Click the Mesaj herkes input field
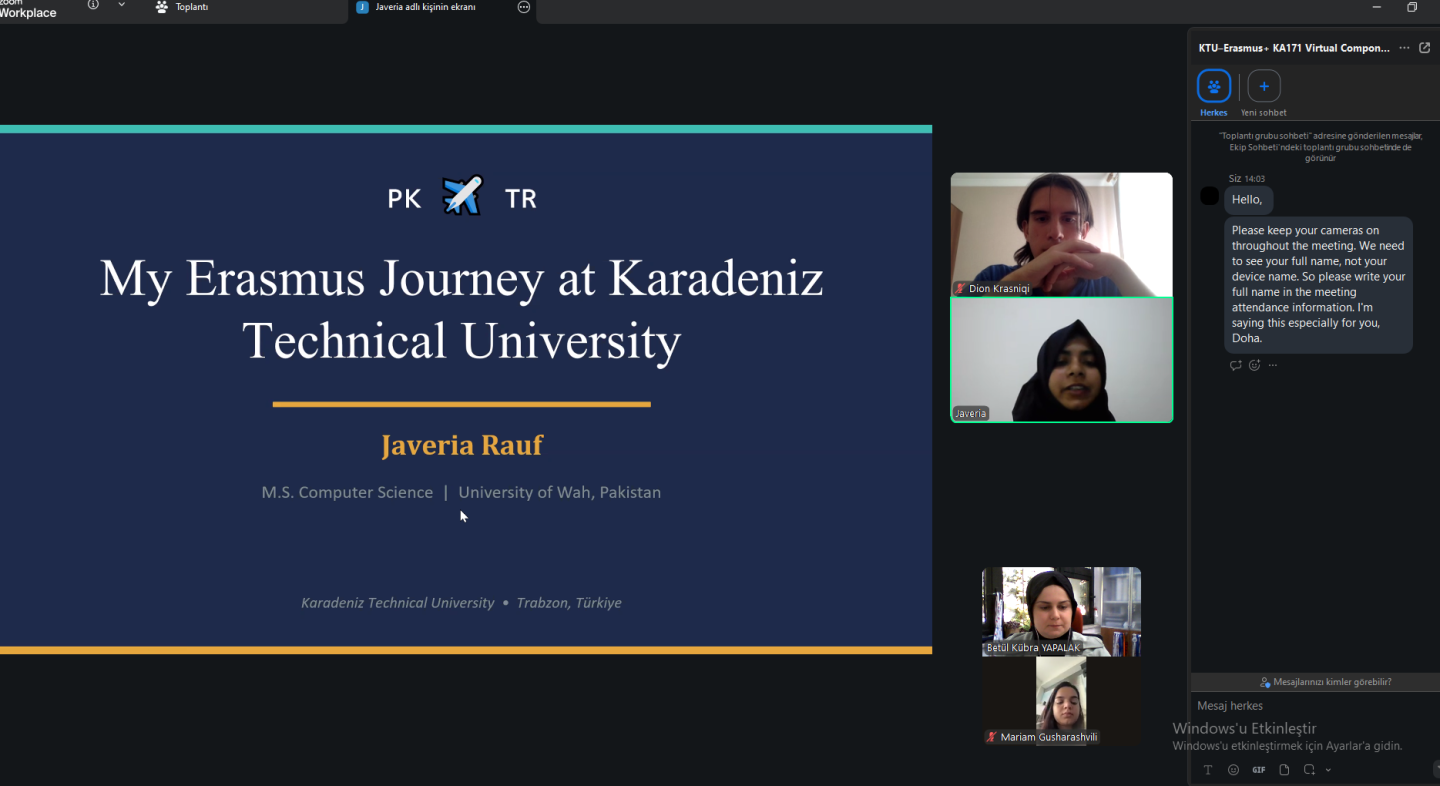The image size is (1440, 786). 1314,706
